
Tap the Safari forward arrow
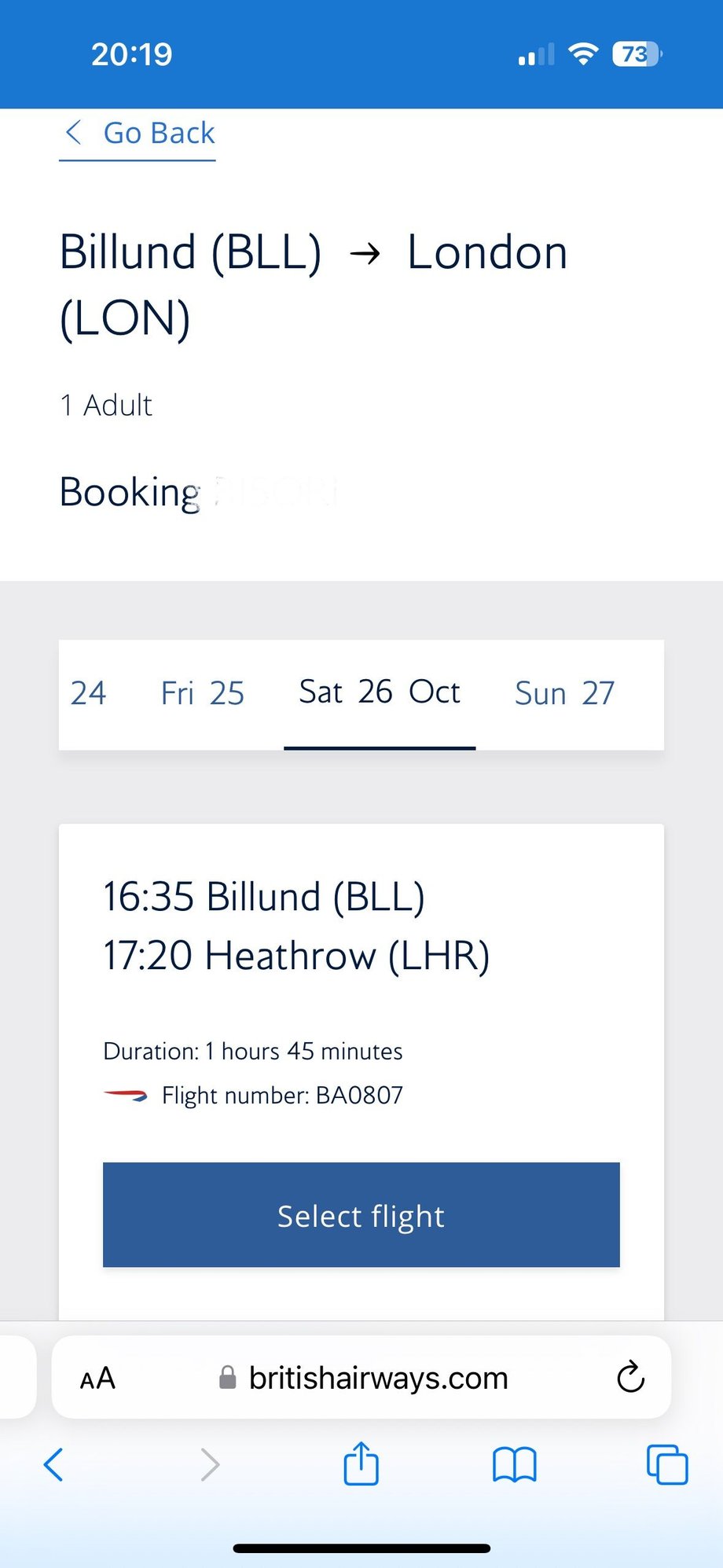(209, 1464)
